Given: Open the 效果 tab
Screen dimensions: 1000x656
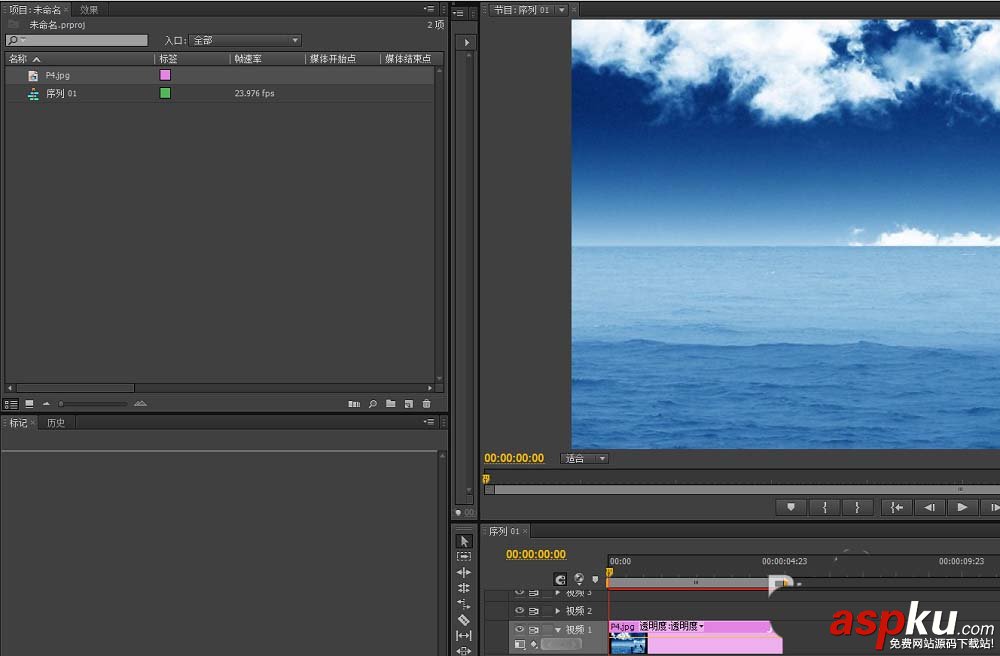Looking at the screenshot, I should (89, 10).
